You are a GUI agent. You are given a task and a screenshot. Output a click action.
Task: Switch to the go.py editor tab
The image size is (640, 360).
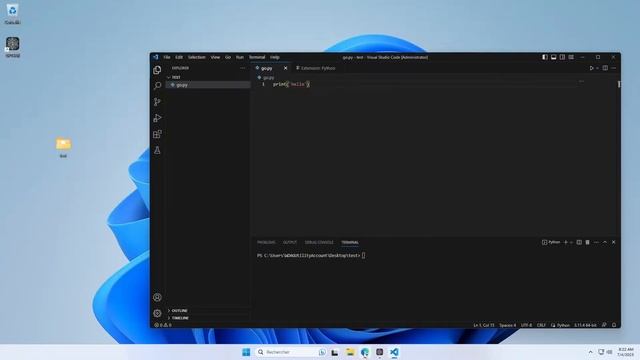[x=267, y=68]
